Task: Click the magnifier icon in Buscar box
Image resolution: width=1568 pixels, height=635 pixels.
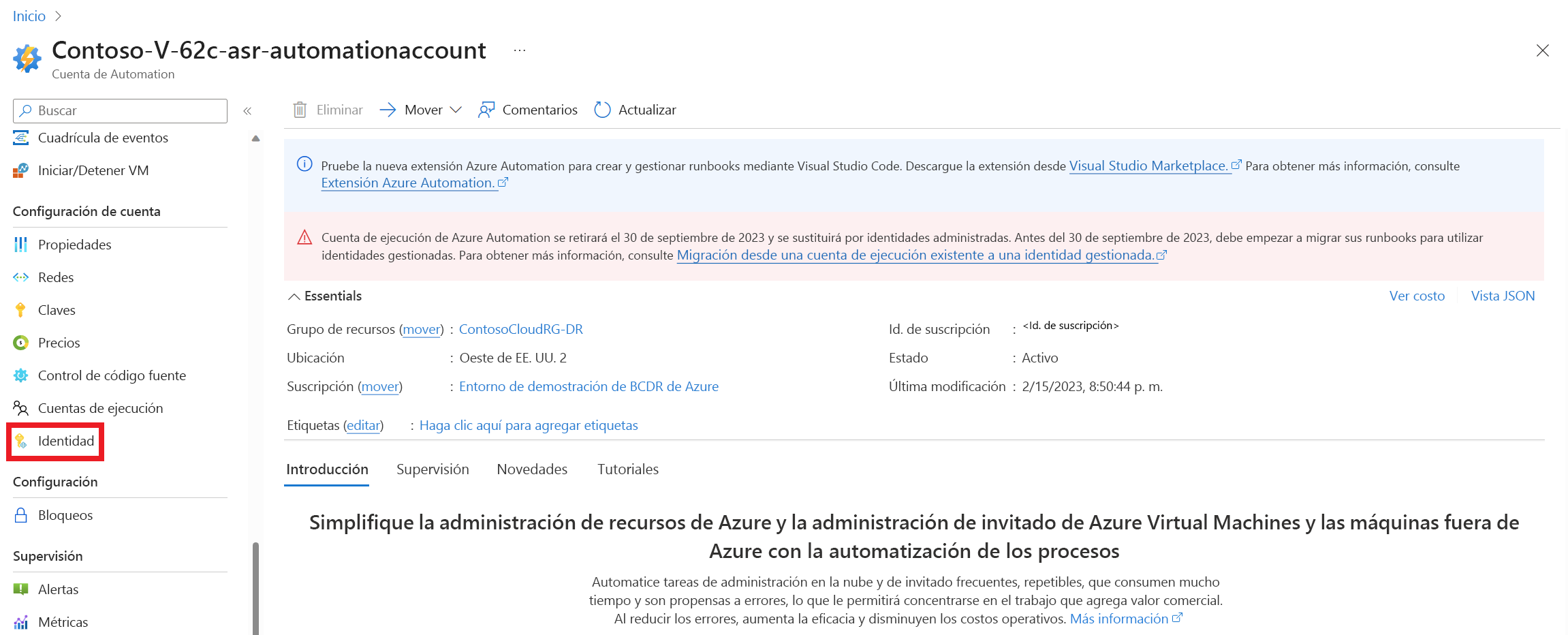Action: [26, 110]
